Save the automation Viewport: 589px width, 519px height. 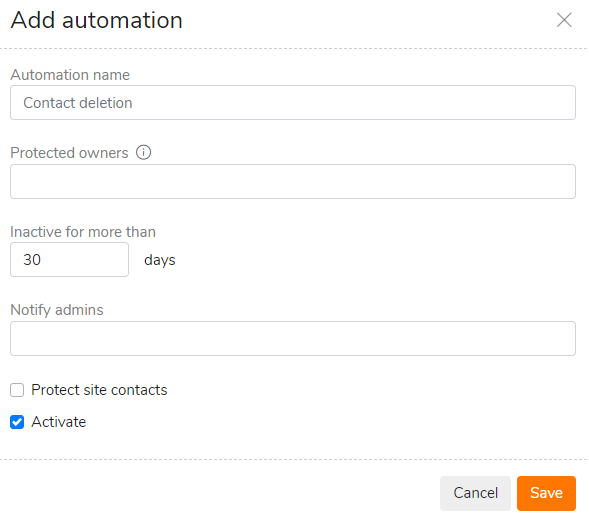click(x=546, y=493)
